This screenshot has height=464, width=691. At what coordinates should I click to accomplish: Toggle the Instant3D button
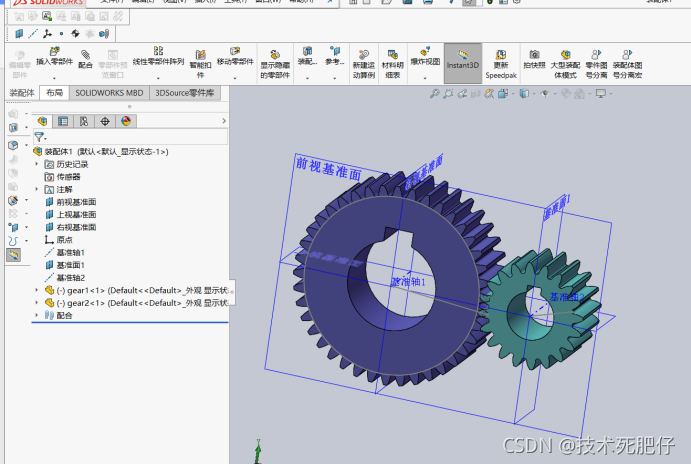pos(462,63)
